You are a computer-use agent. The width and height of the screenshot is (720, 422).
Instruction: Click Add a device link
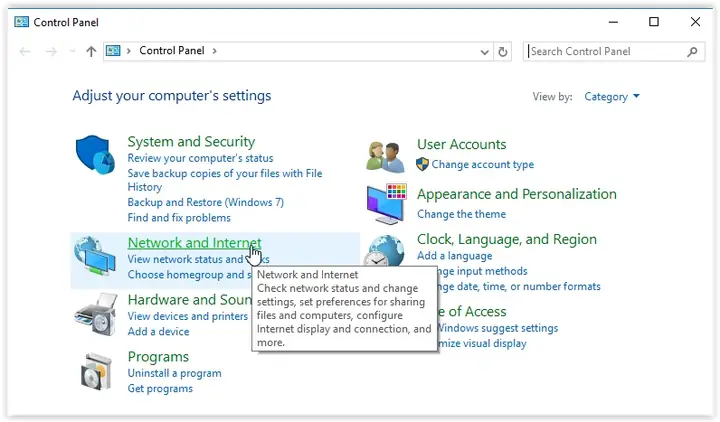coord(158,332)
